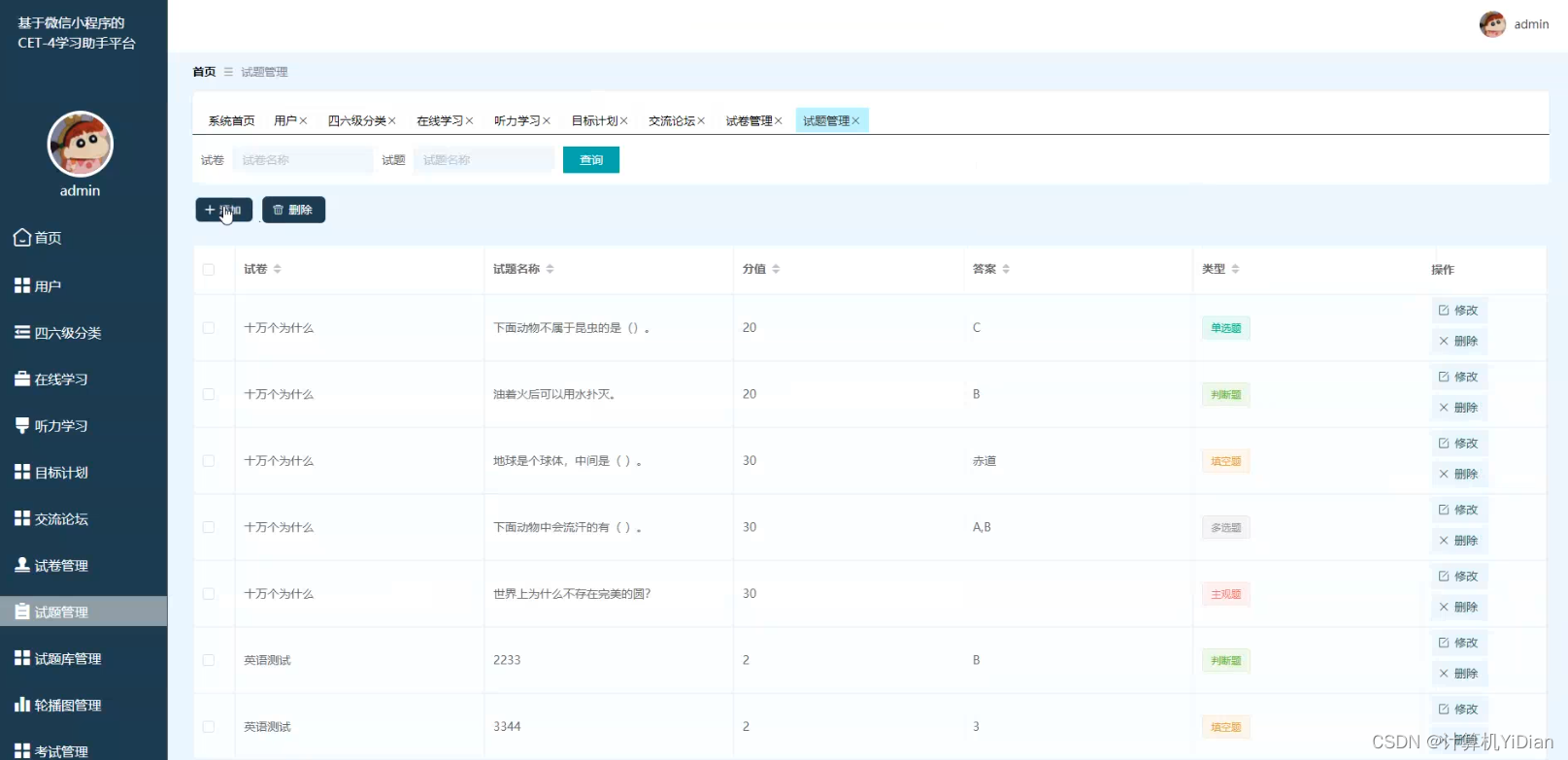The image size is (1568, 760).
Task: Switch to the 交流论坛 tab
Action: (672, 121)
